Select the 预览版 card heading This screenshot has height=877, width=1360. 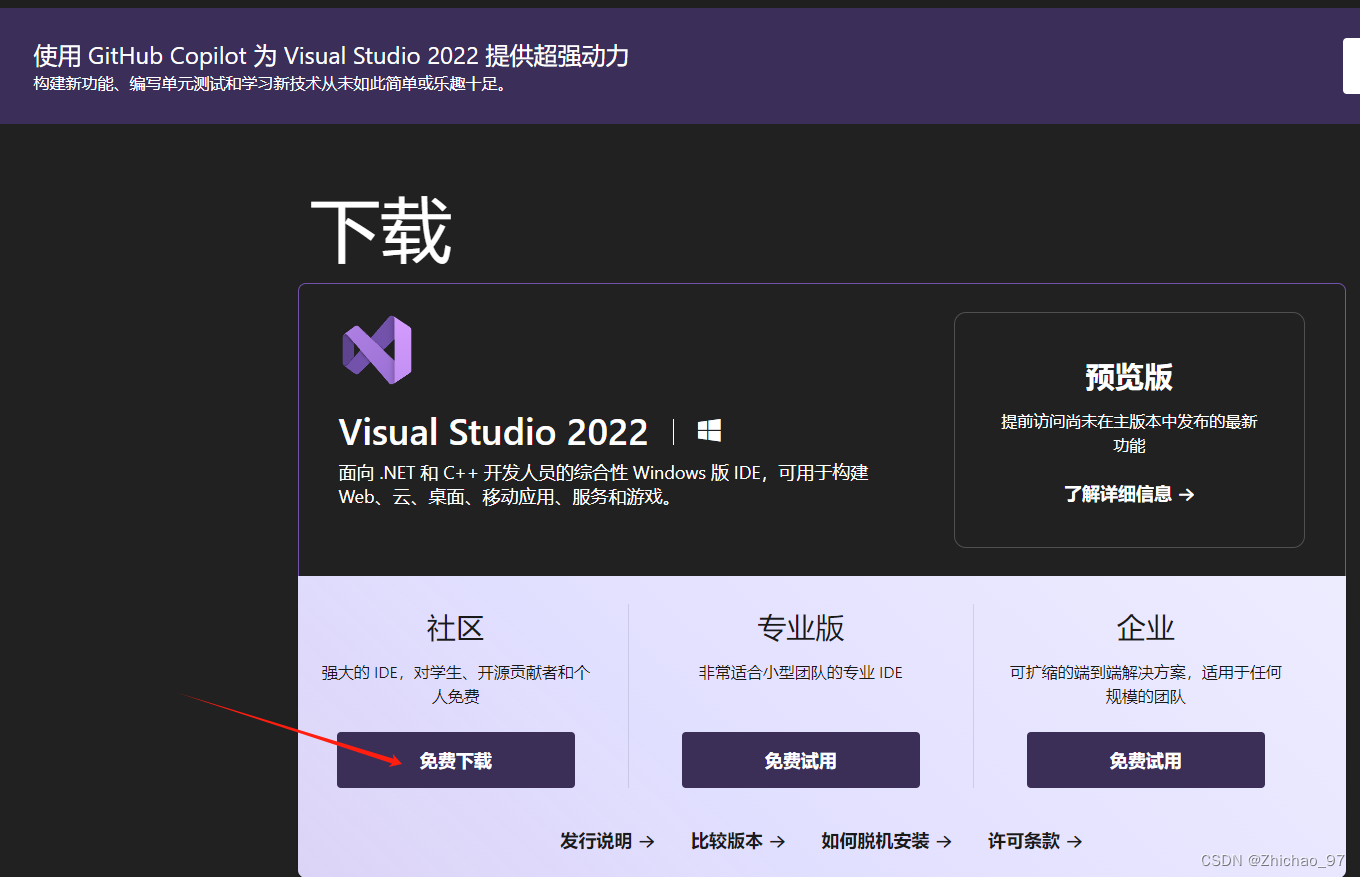[x=1129, y=377]
